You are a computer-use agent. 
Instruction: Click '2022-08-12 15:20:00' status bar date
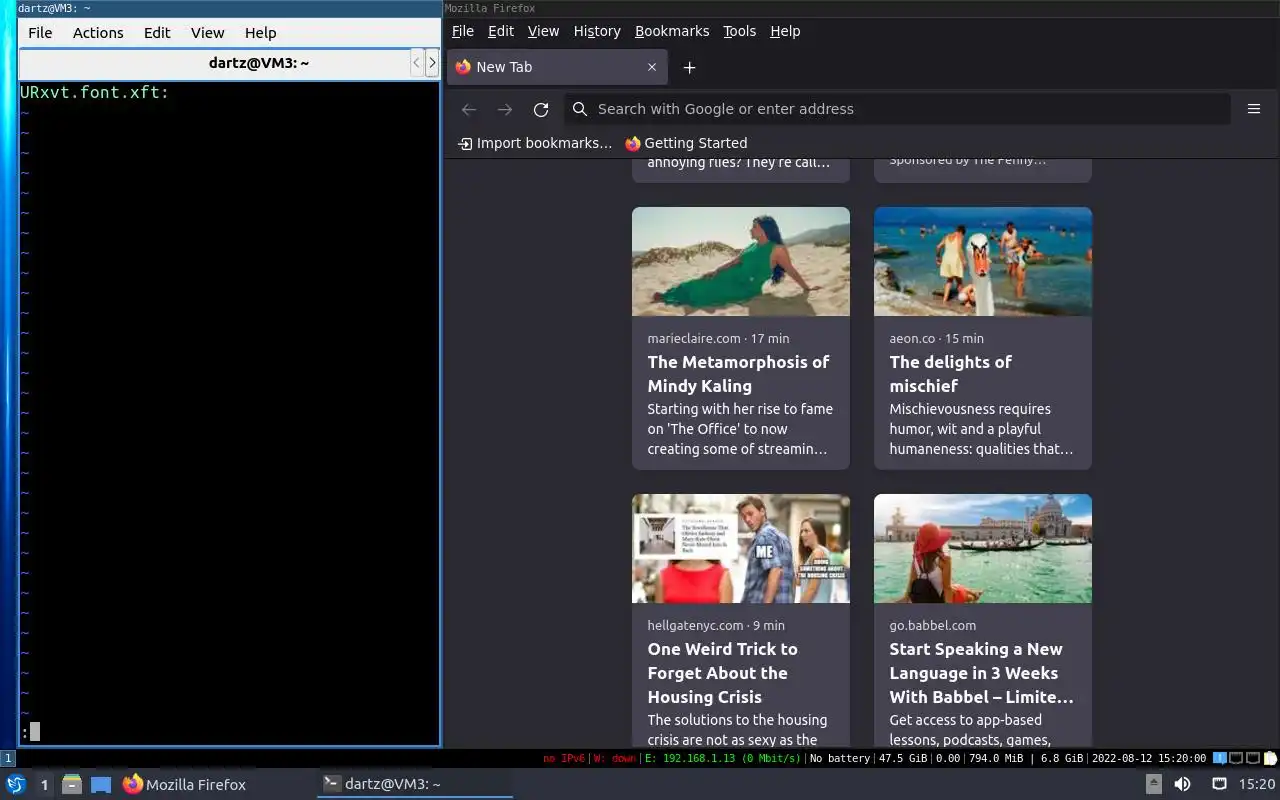[x=1150, y=758]
